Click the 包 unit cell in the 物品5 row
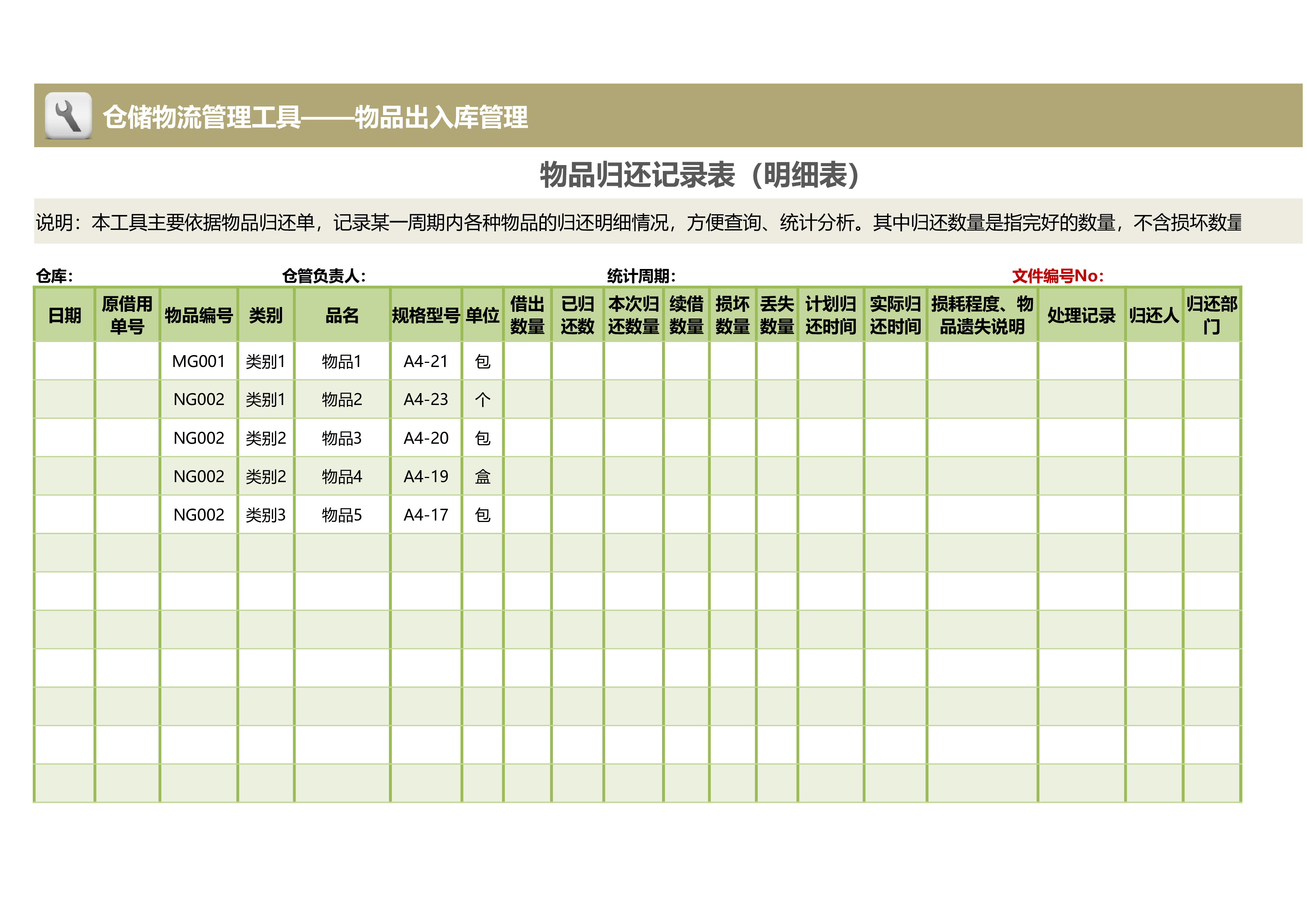1307x924 pixels. tap(483, 515)
